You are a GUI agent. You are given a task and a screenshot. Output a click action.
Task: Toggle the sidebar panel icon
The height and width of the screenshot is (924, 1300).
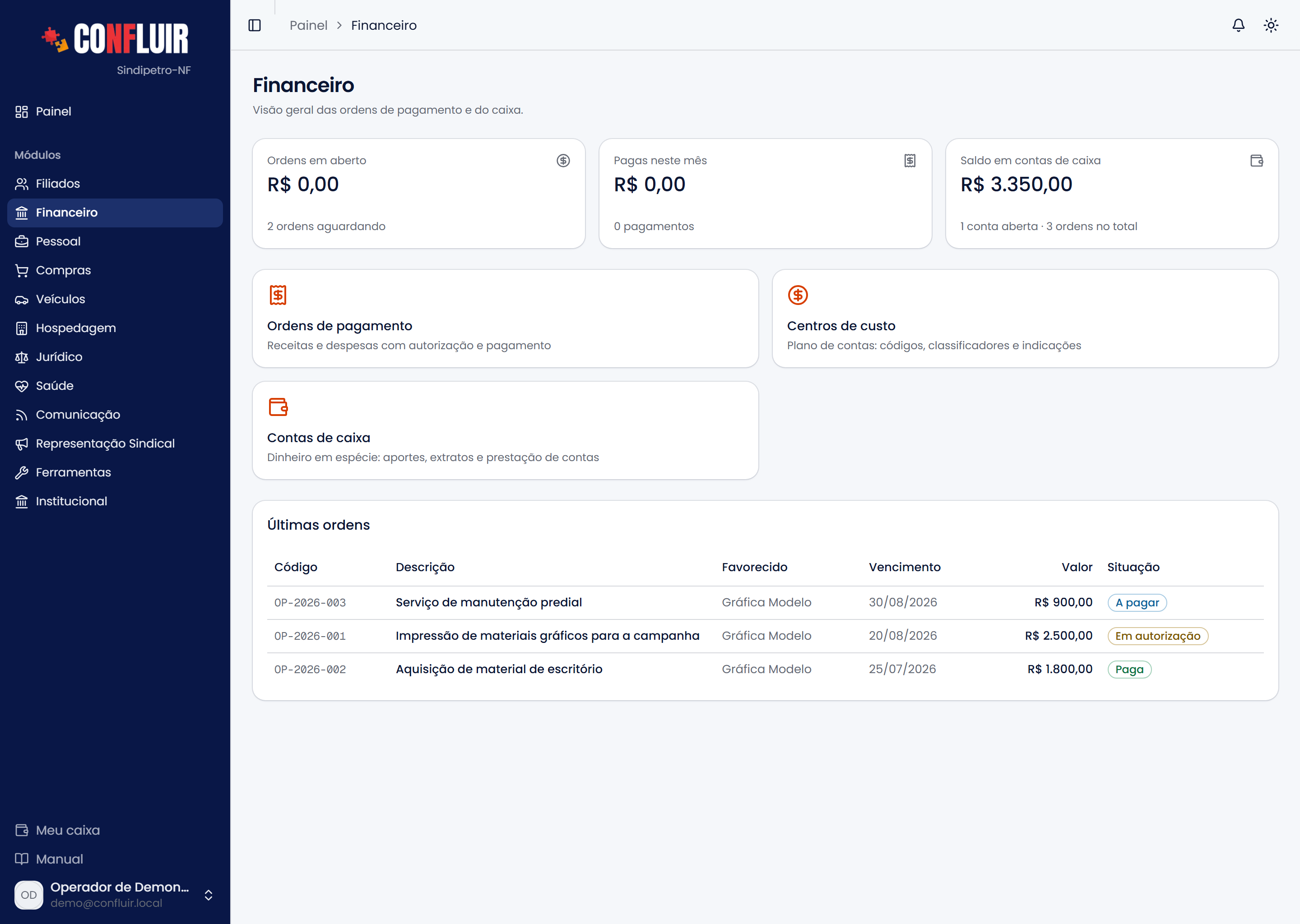[255, 25]
